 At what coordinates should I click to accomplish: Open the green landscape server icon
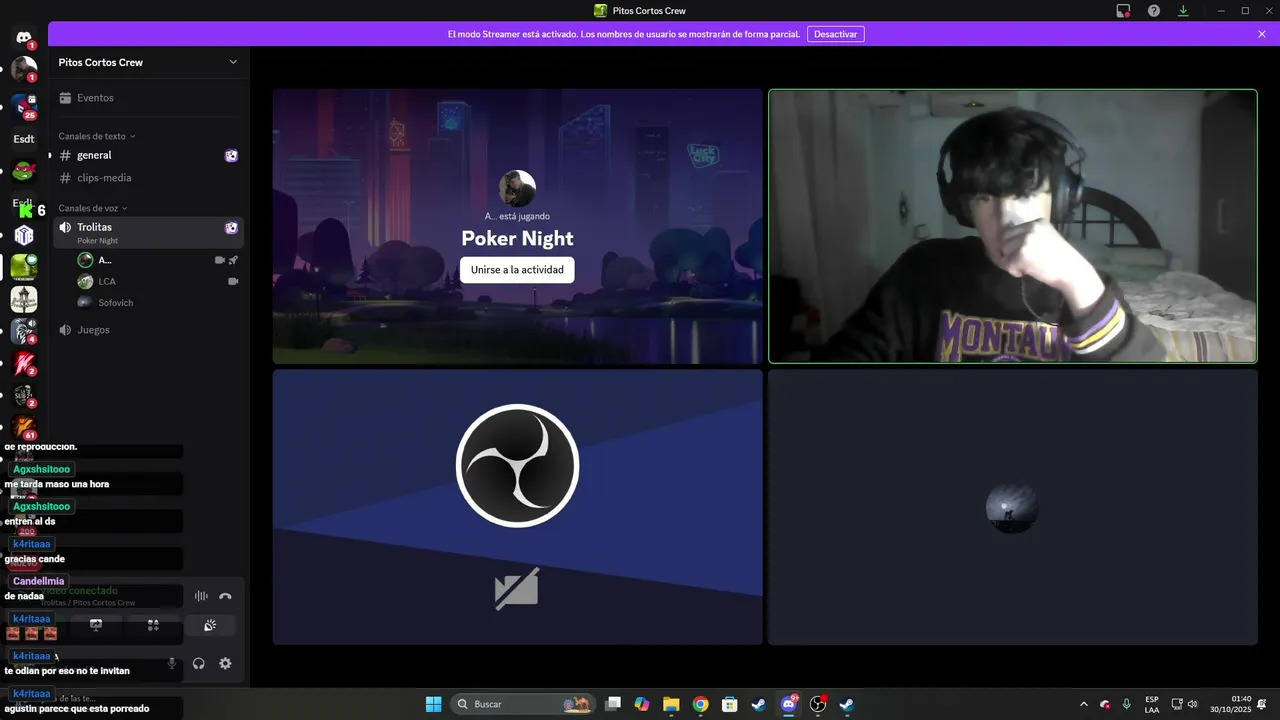(x=24, y=267)
